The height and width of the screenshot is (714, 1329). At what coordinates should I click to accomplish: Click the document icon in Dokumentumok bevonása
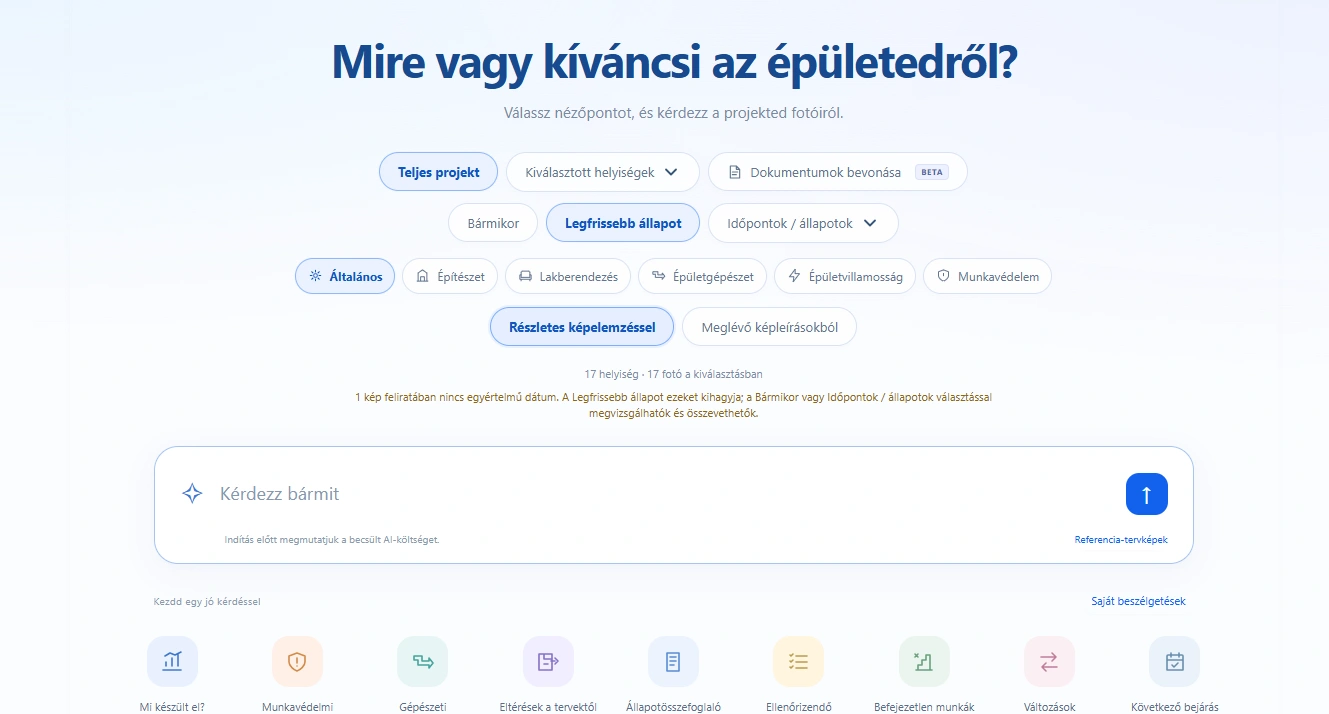735,172
